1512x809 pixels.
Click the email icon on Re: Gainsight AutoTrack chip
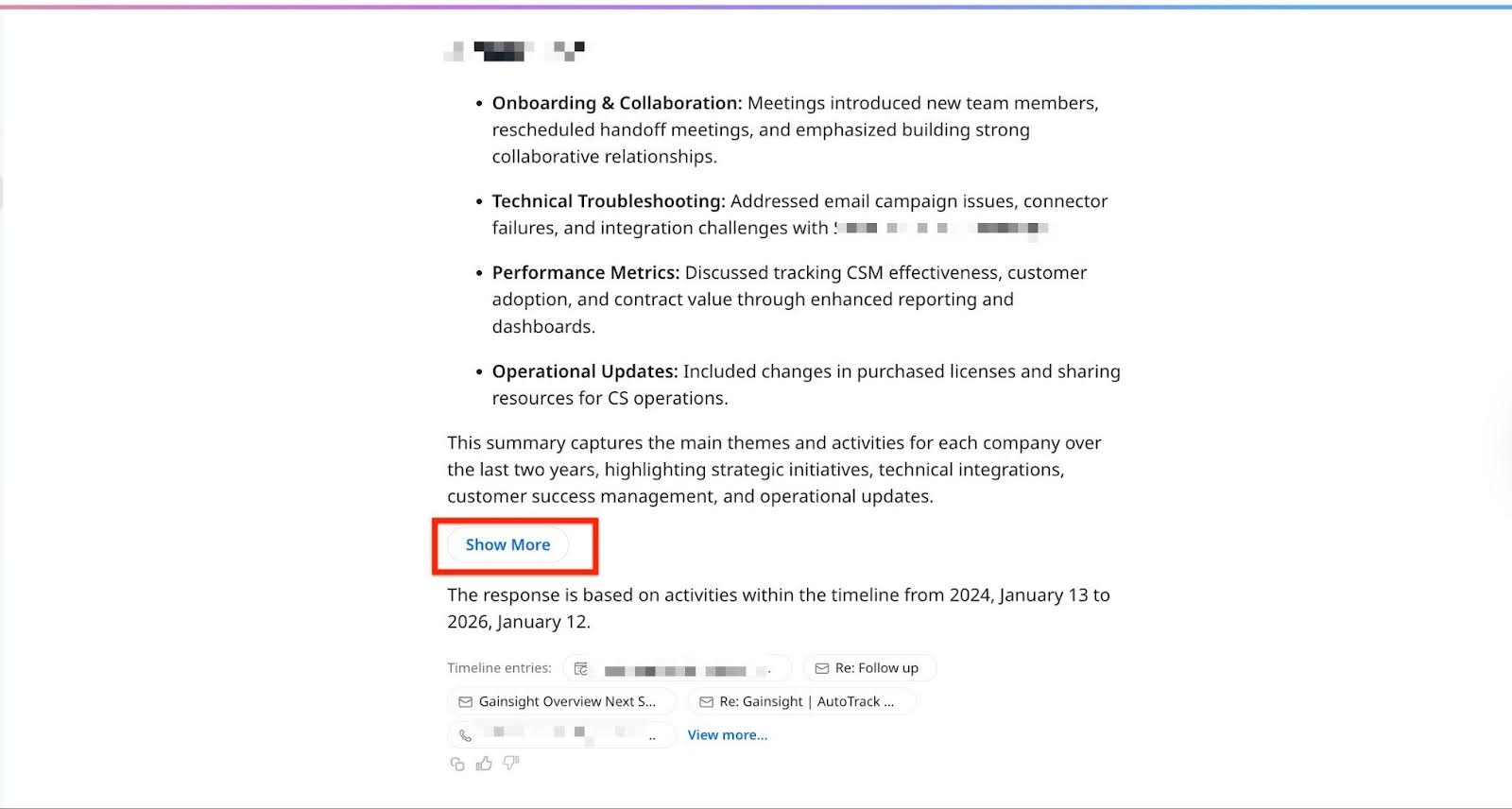(x=706, y=701)
